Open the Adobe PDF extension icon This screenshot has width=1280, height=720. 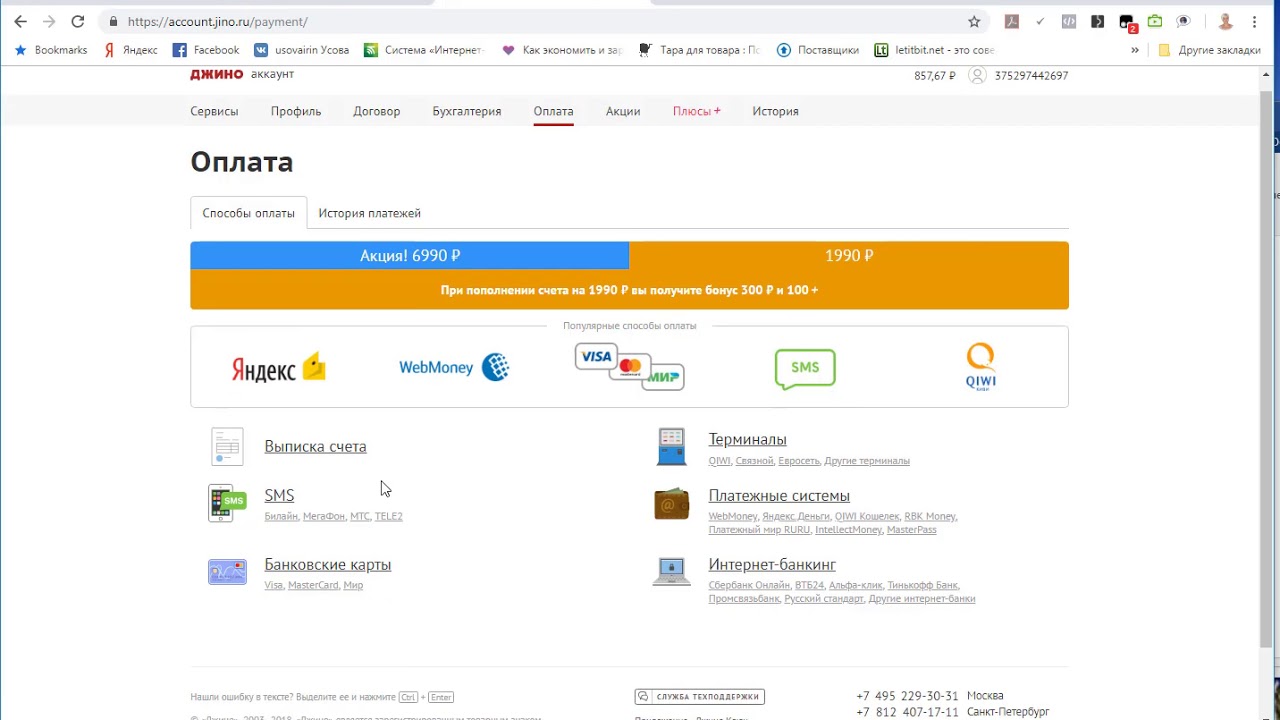[x=1012, y=21]
